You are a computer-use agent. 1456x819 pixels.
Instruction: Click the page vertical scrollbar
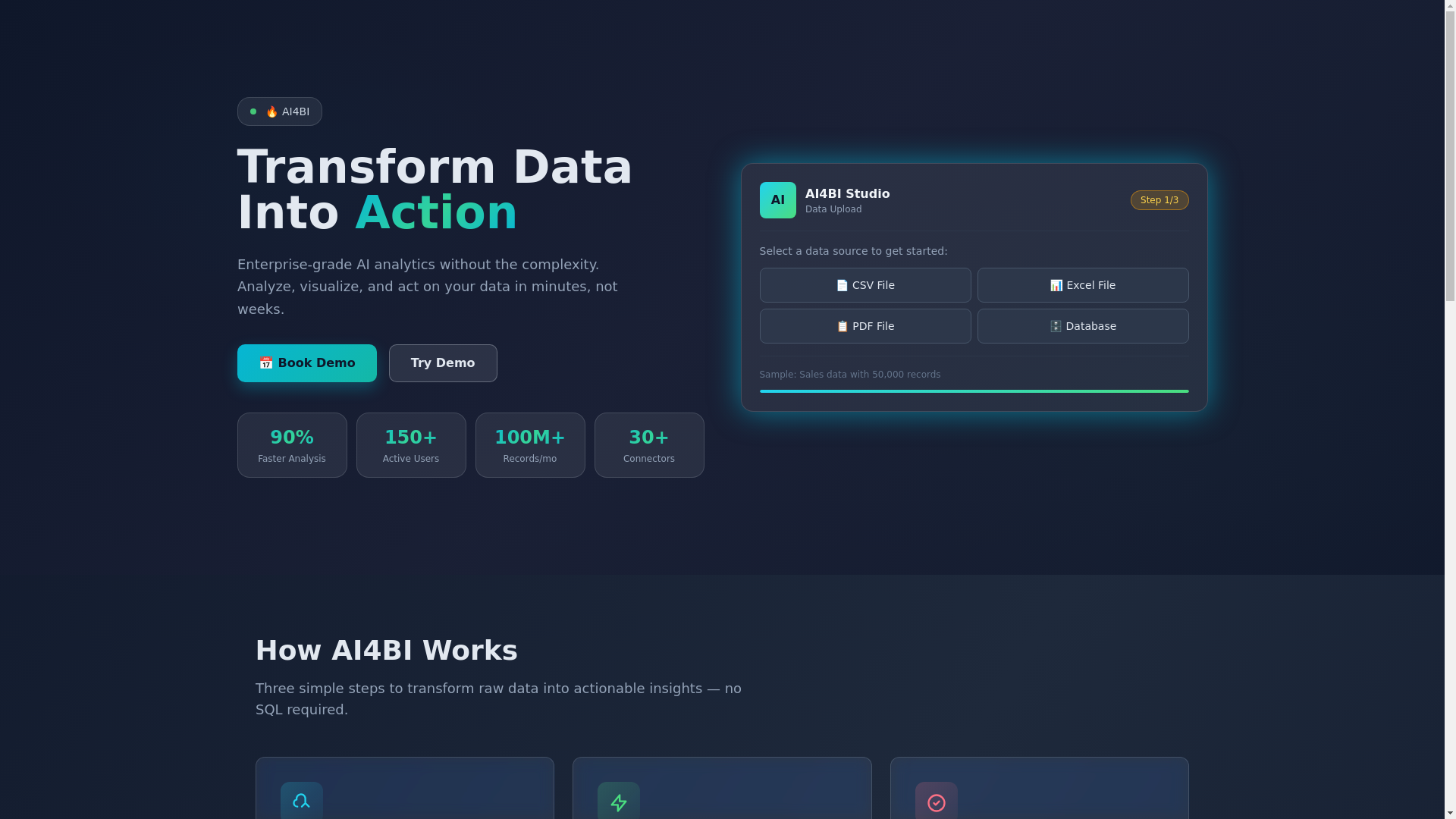[1450, 152]
